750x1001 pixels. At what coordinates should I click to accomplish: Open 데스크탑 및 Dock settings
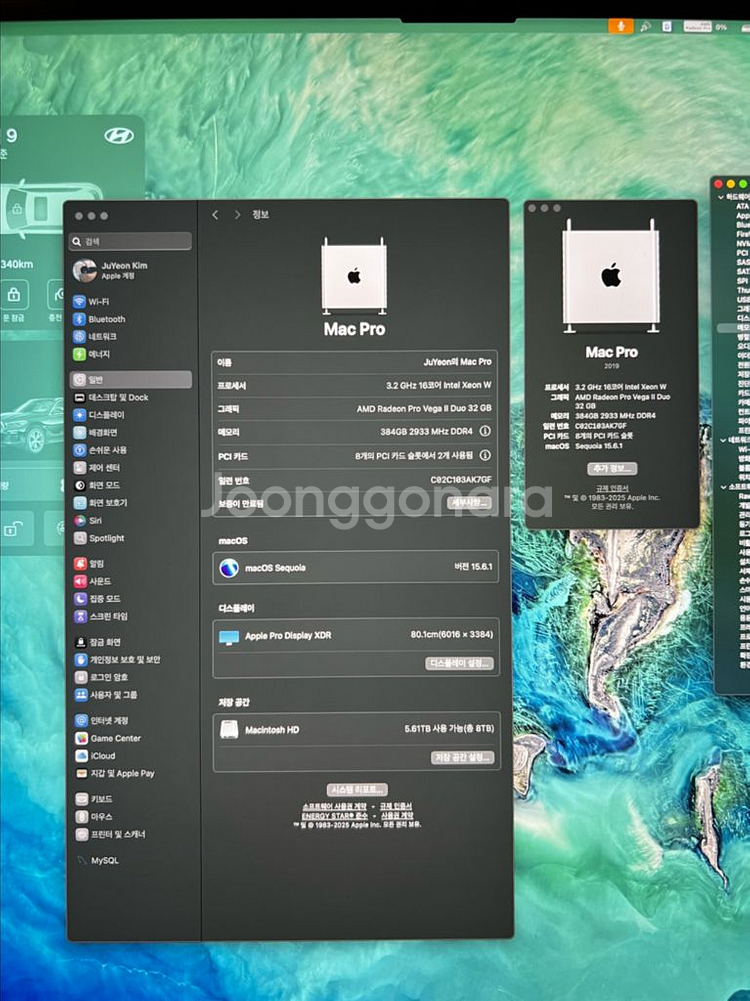click(x=131, y=397)
